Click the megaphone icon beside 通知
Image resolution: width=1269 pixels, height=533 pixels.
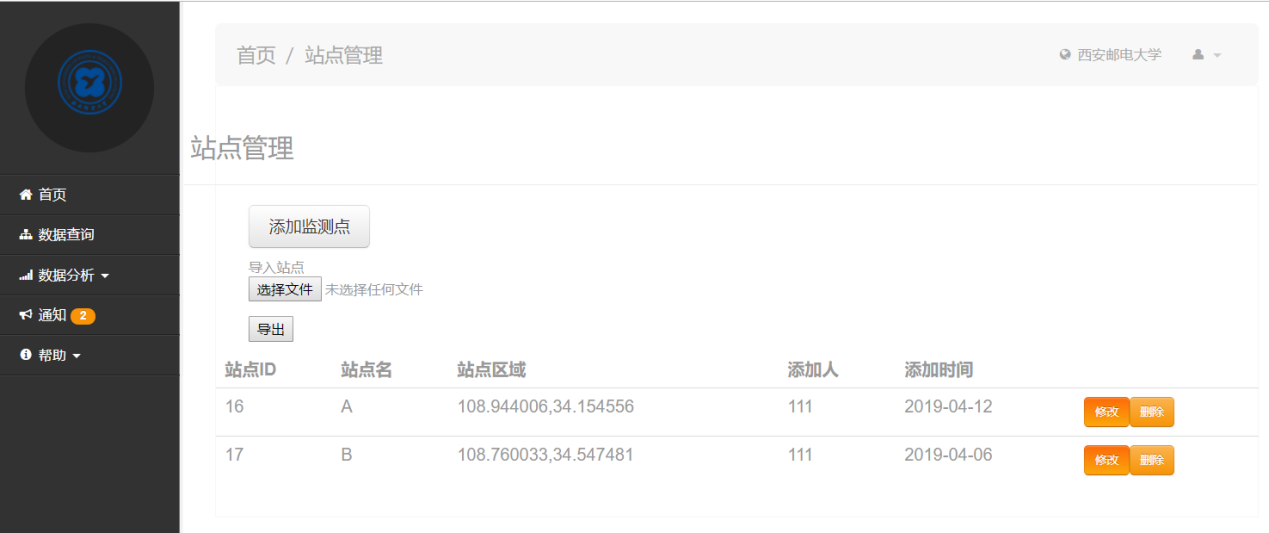[26, 315]
